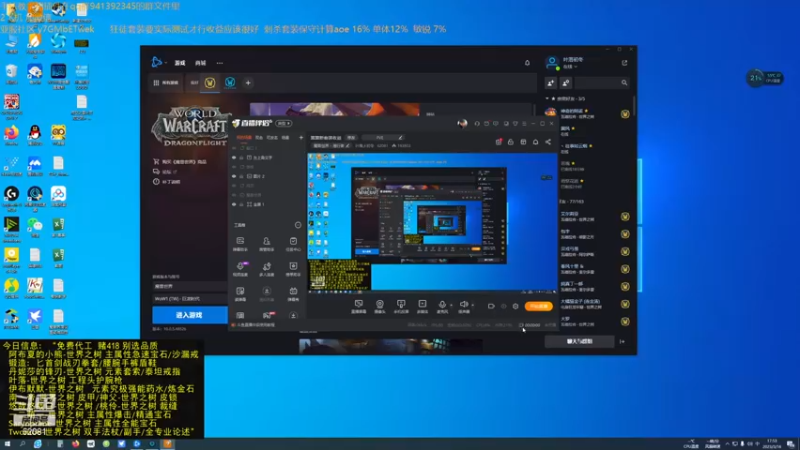Click the record camera icon by start button
The height and width of the screenshot is (450, 800).
(491, 306)
